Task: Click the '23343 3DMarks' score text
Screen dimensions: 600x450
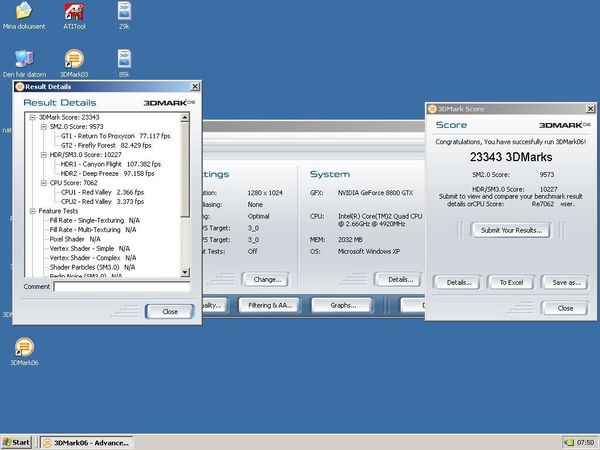Action: pyautogui.click(x=511, y=157)
